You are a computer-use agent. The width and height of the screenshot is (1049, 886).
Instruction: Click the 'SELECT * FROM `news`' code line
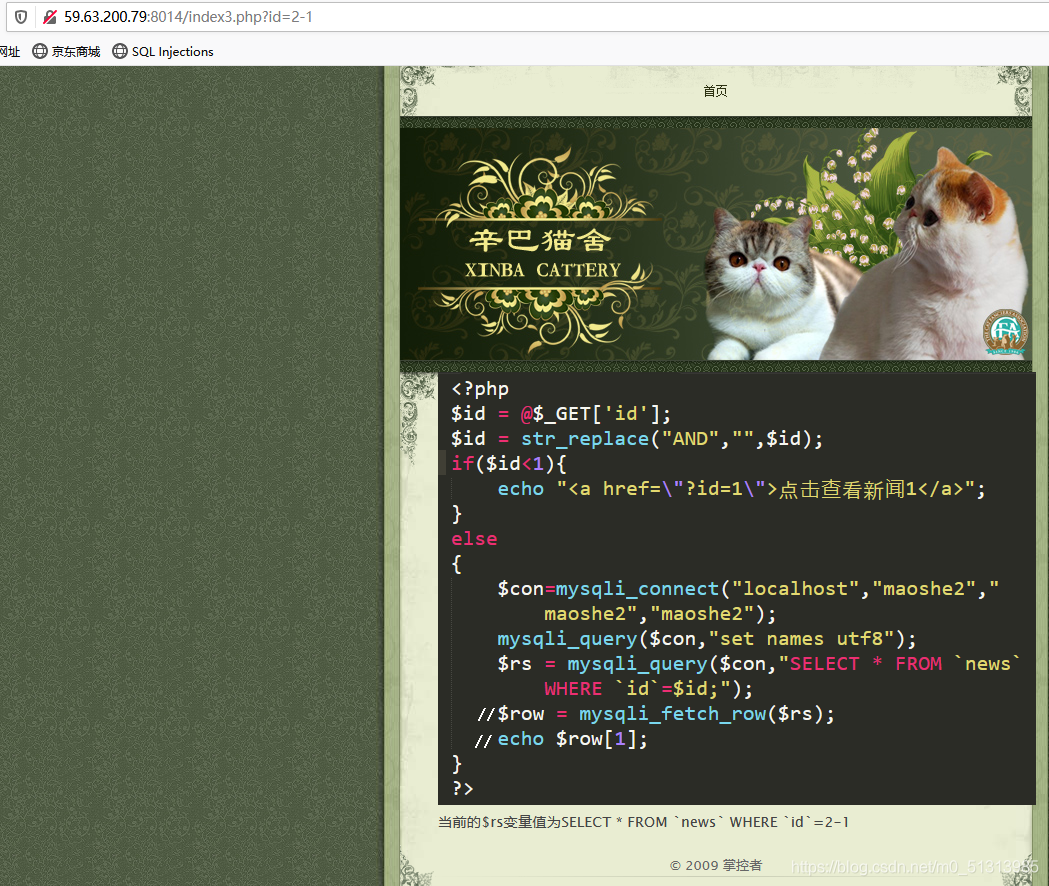point(759,664)
